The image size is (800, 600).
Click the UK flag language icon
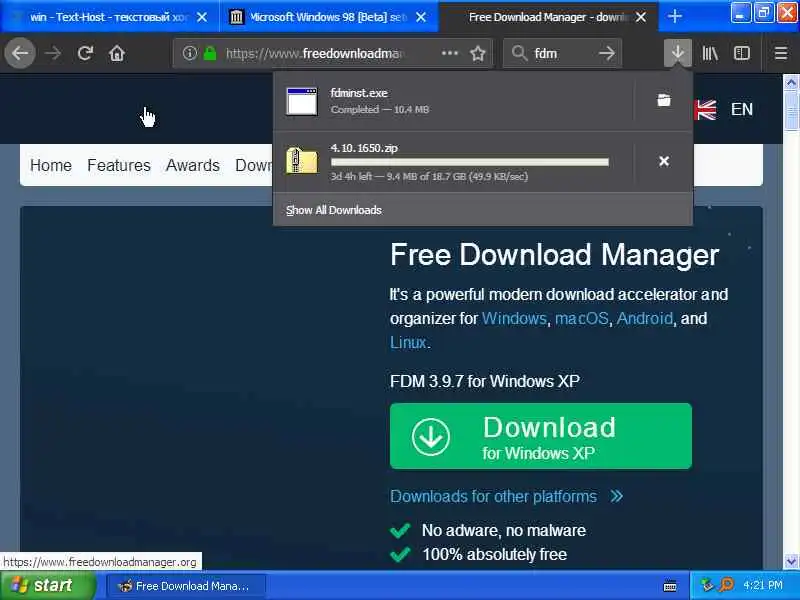tap(706, 110)
